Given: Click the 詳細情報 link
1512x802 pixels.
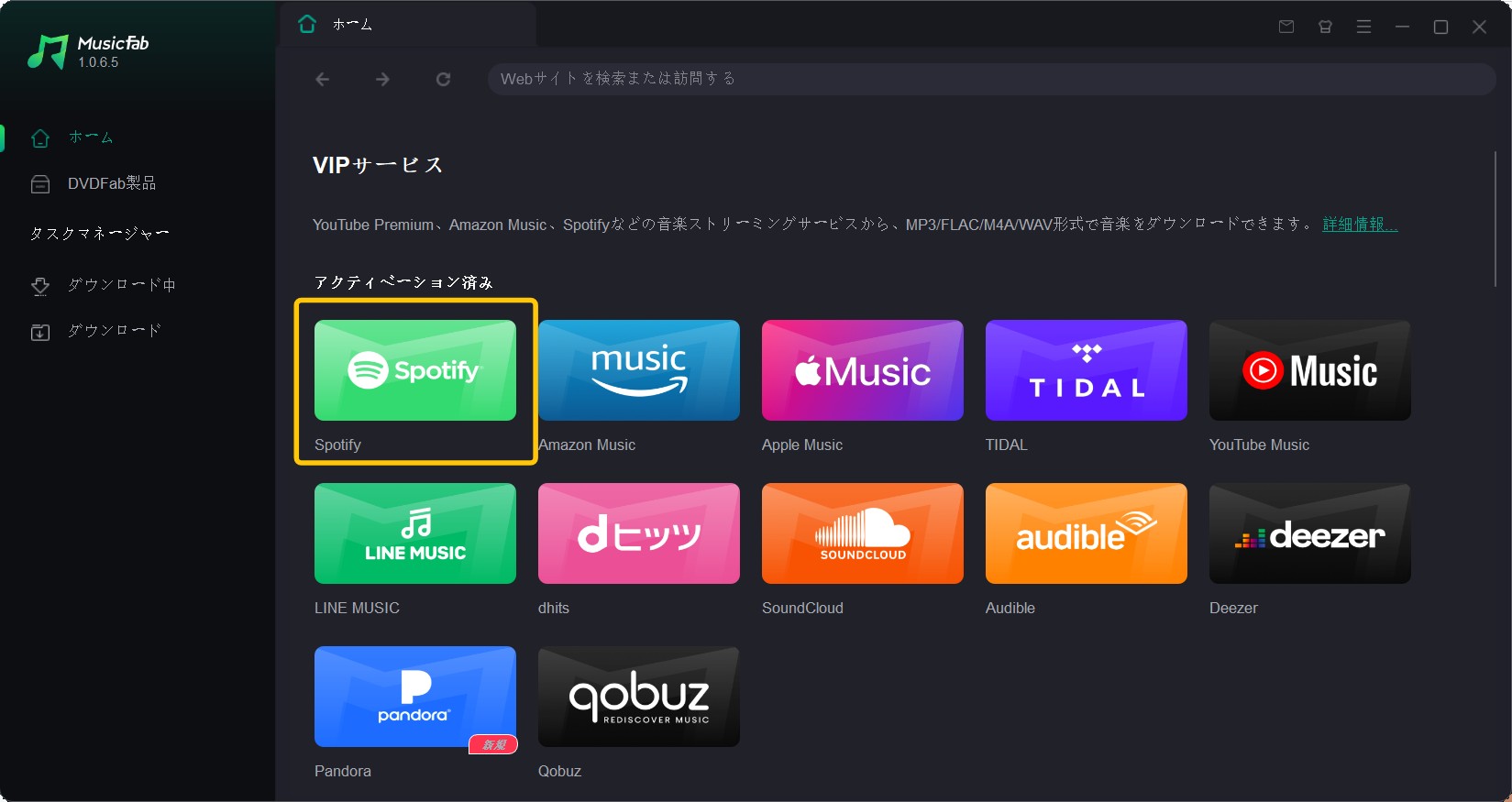Looking at the screenshot, I should pyautogui.click(x=1360, y=225).
